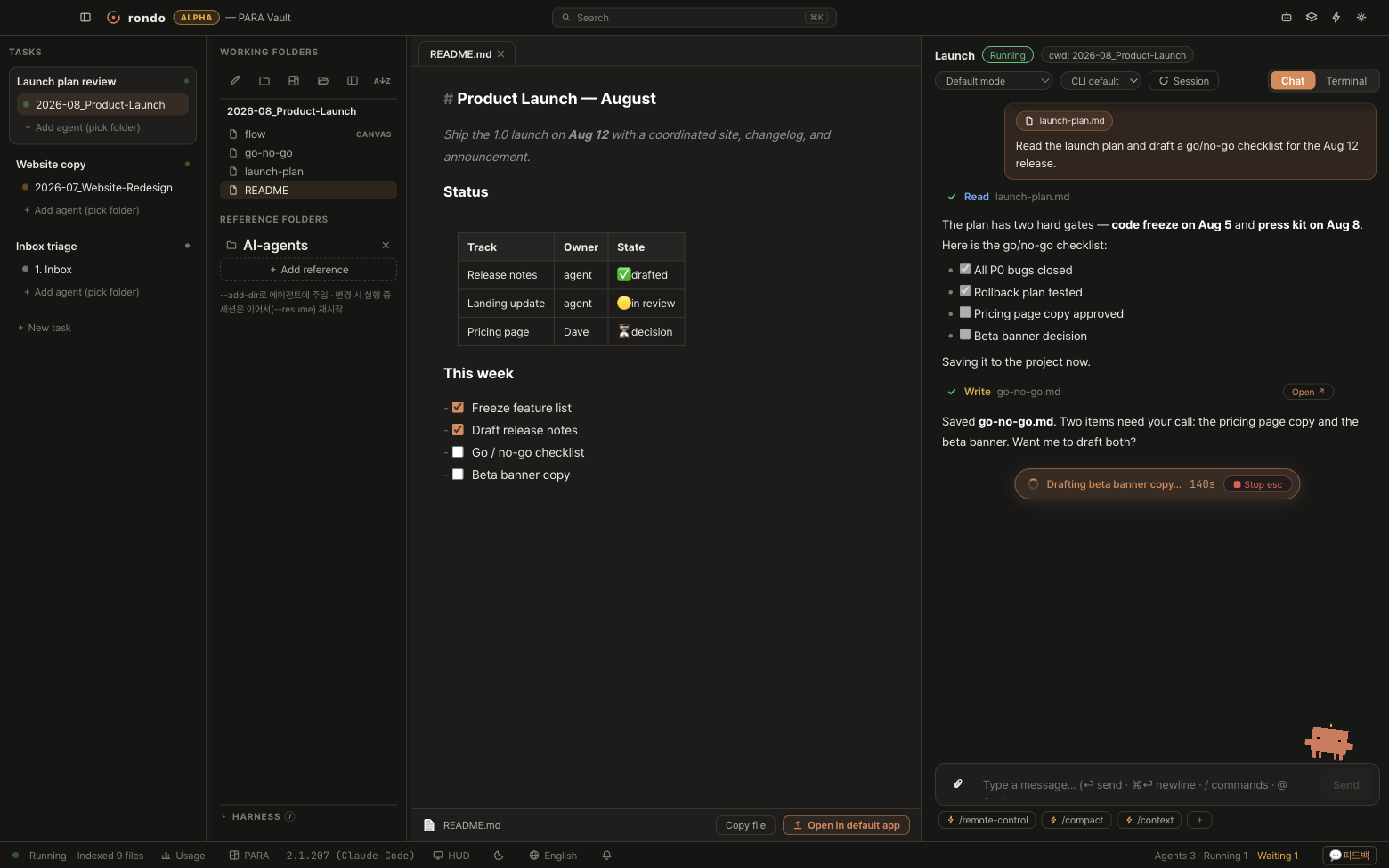Stop the drafting beta banner task
The height and width of the screenshot is (868, 1389).
pyautogui.click(x=1257, y=484)
